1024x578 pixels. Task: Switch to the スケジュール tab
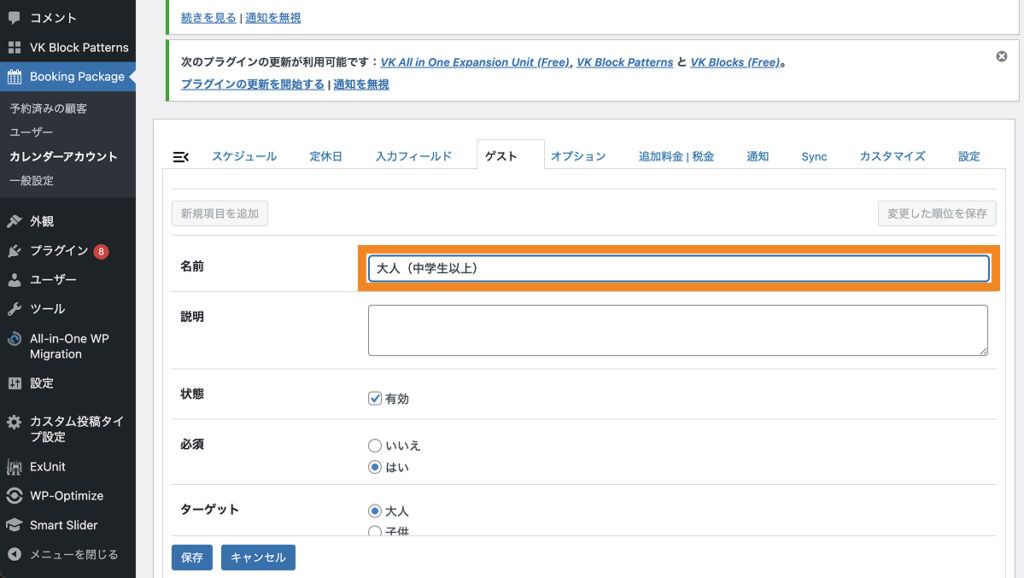pyautogui.click(x=244, y=156)
